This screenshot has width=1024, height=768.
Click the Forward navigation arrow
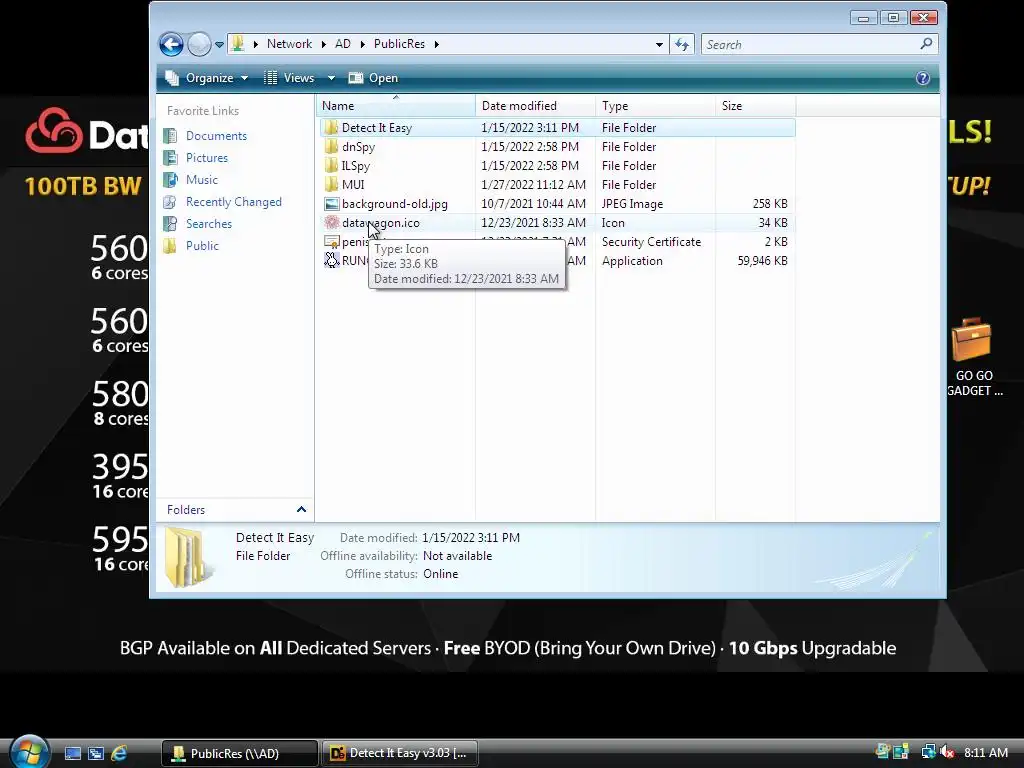199,44
